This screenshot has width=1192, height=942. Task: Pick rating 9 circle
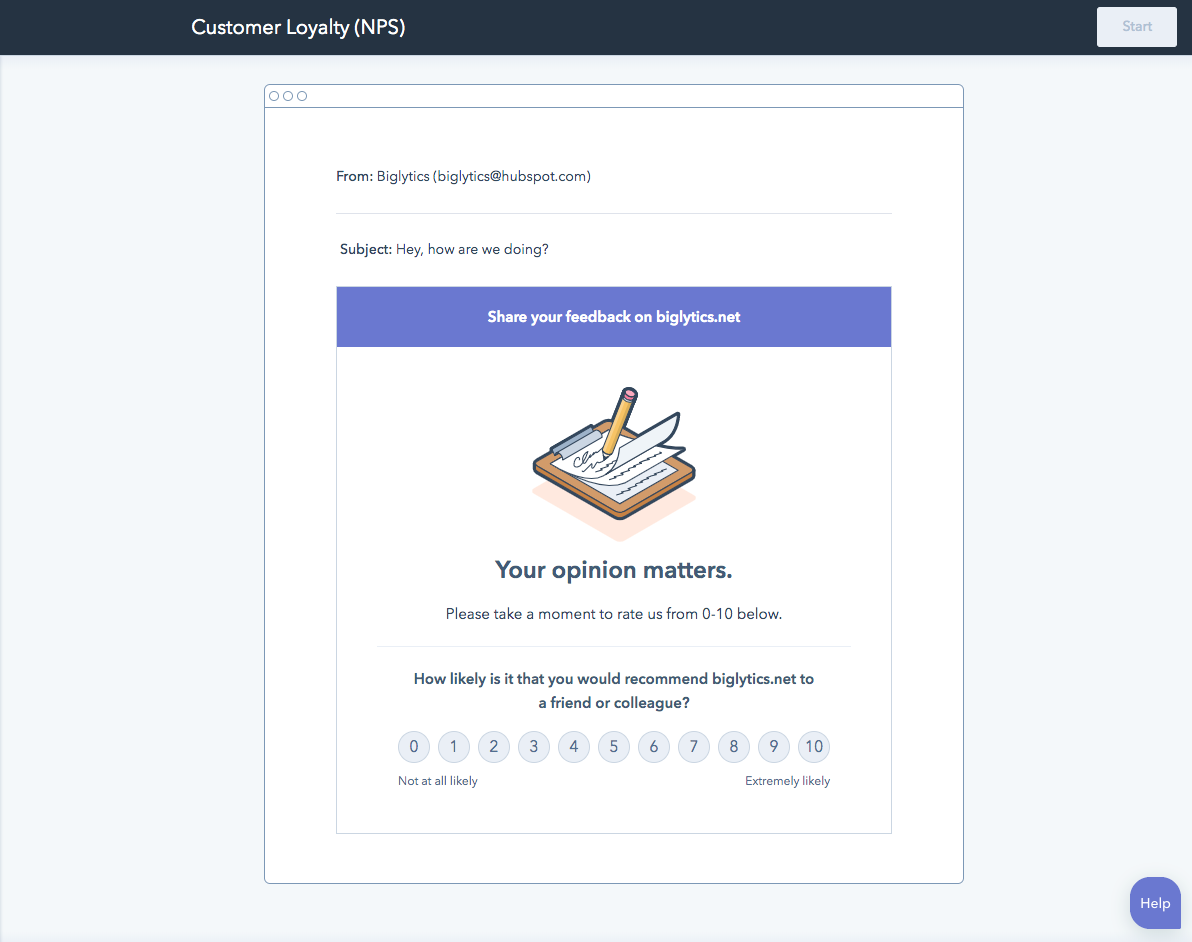point(774,747)
